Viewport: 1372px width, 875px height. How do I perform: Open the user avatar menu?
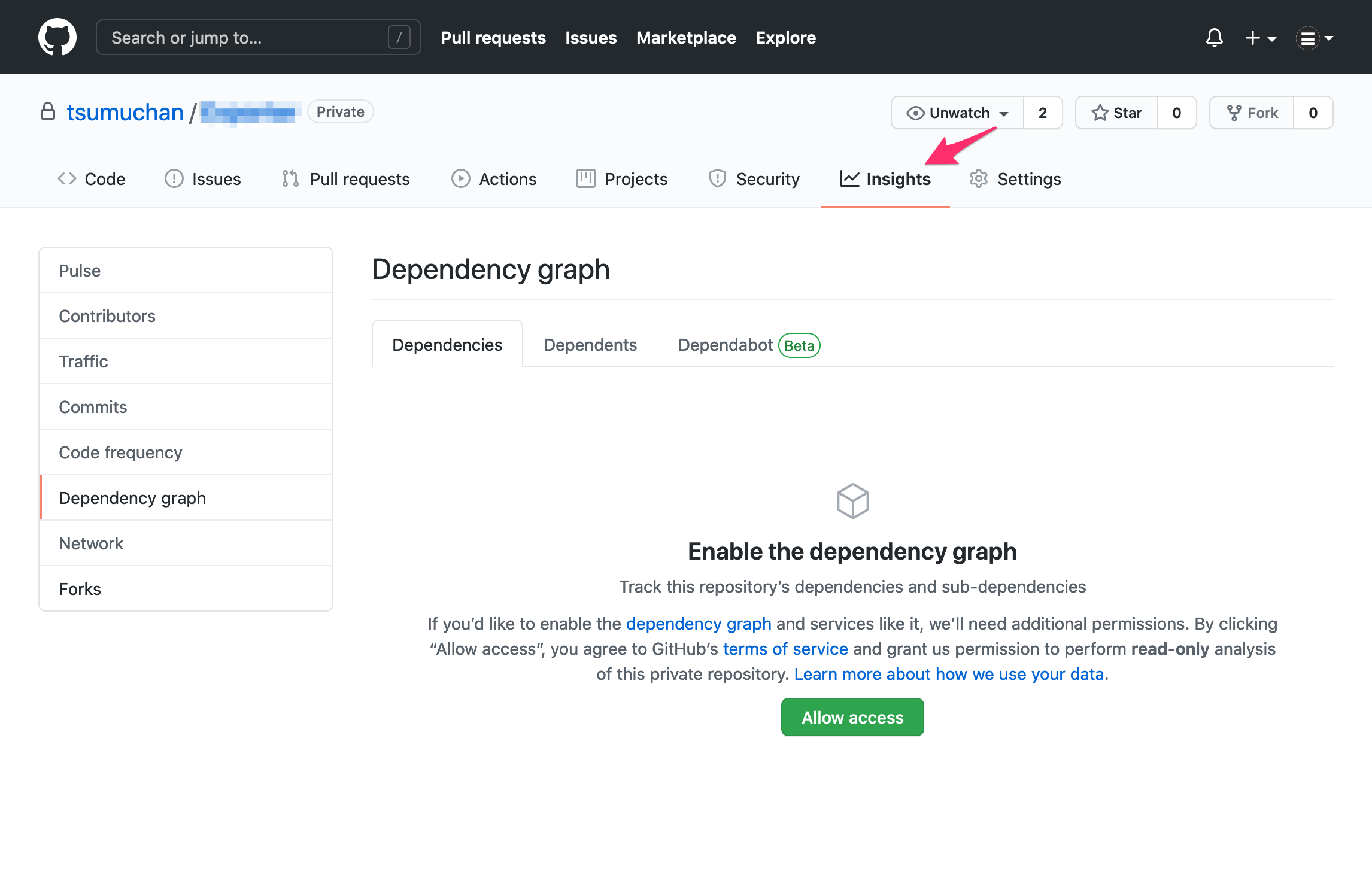tap(1315, 38)
